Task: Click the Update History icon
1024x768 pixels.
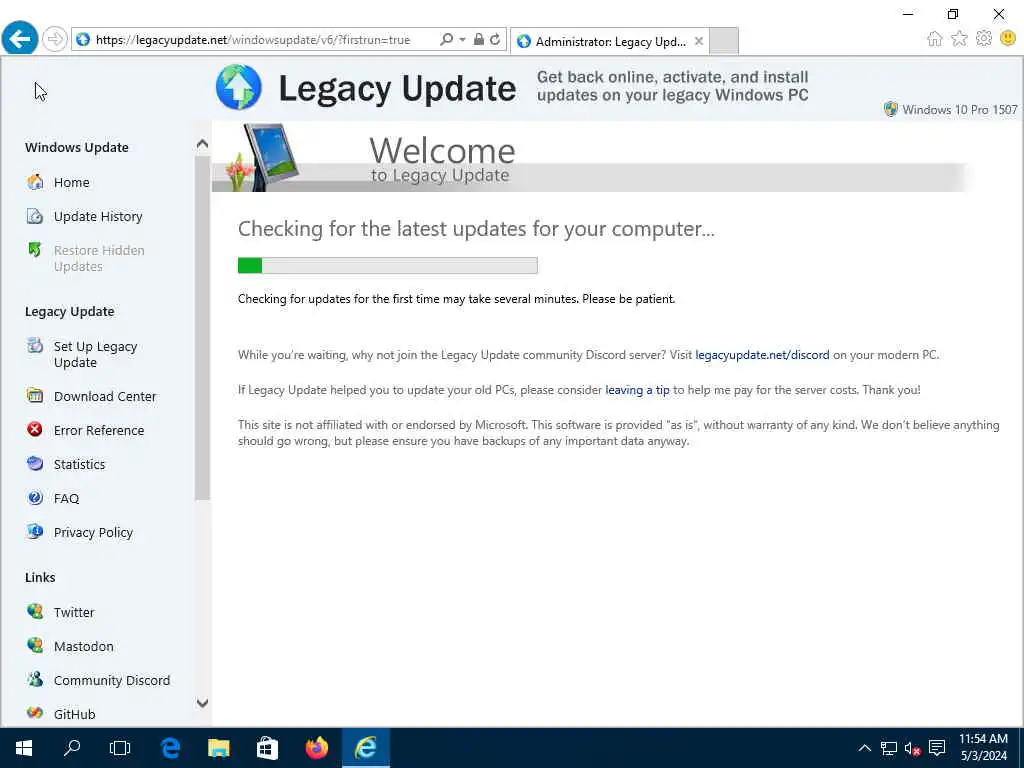Action: (35, 216)
